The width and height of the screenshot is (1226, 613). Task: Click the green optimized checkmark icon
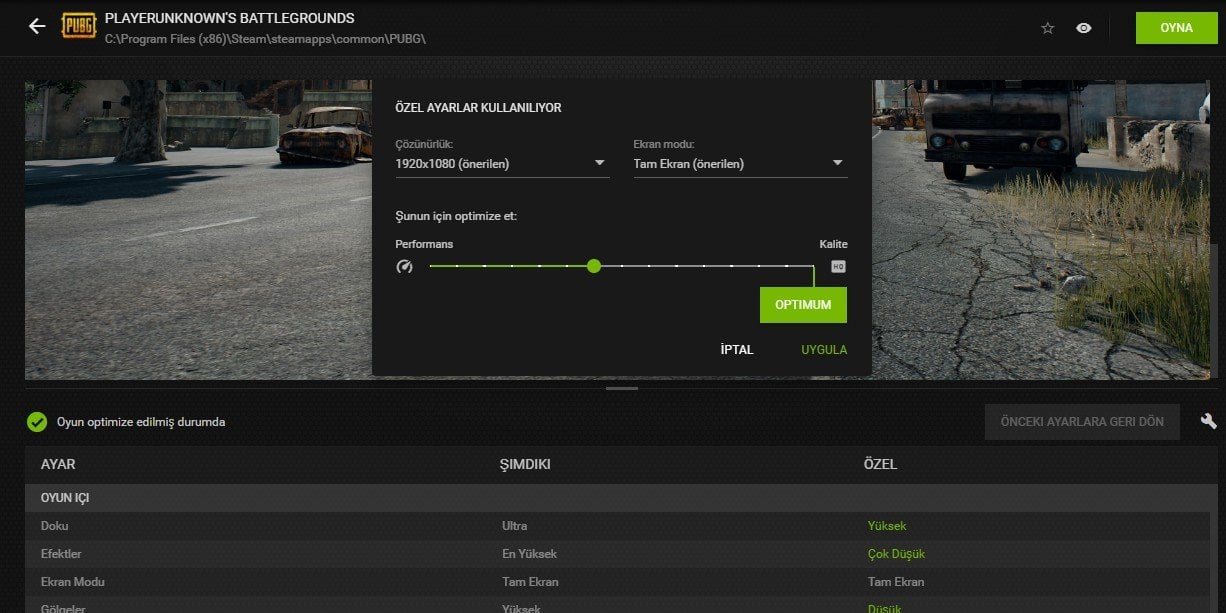[x=37, y=422]
